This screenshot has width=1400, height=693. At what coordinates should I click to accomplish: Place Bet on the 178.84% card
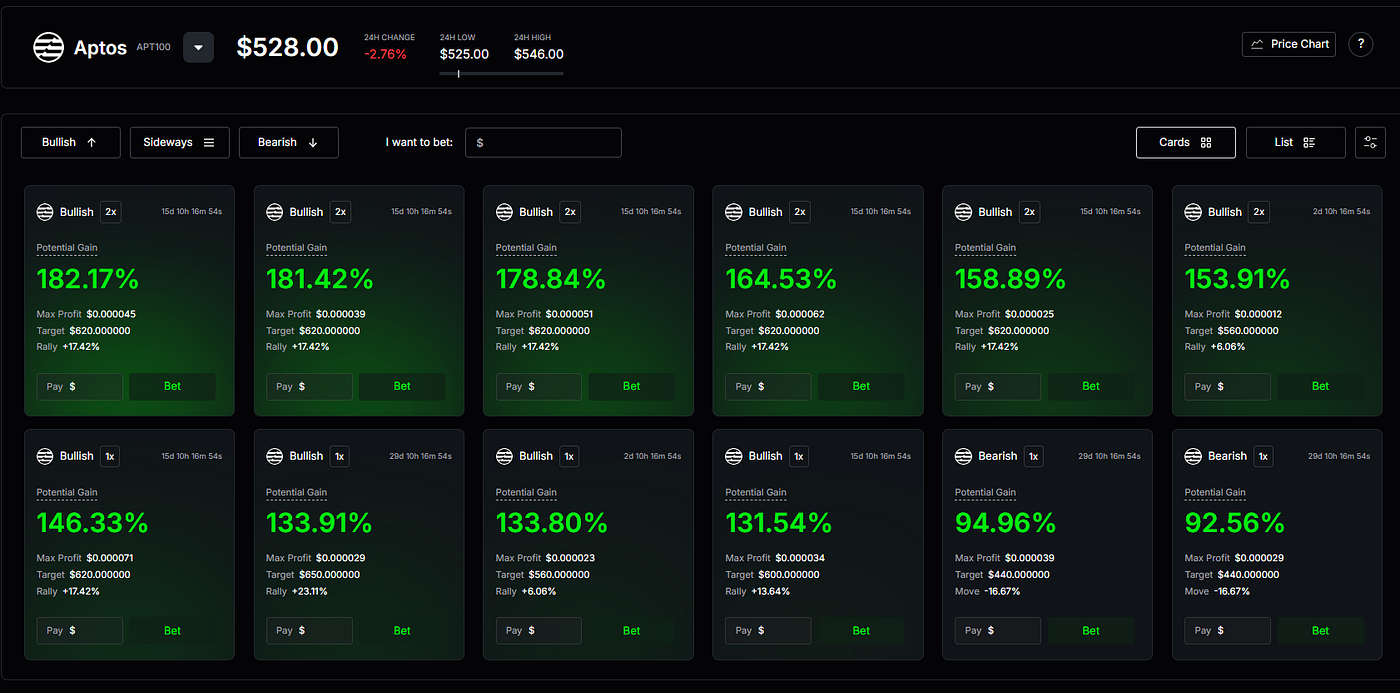tap(632, 386)
